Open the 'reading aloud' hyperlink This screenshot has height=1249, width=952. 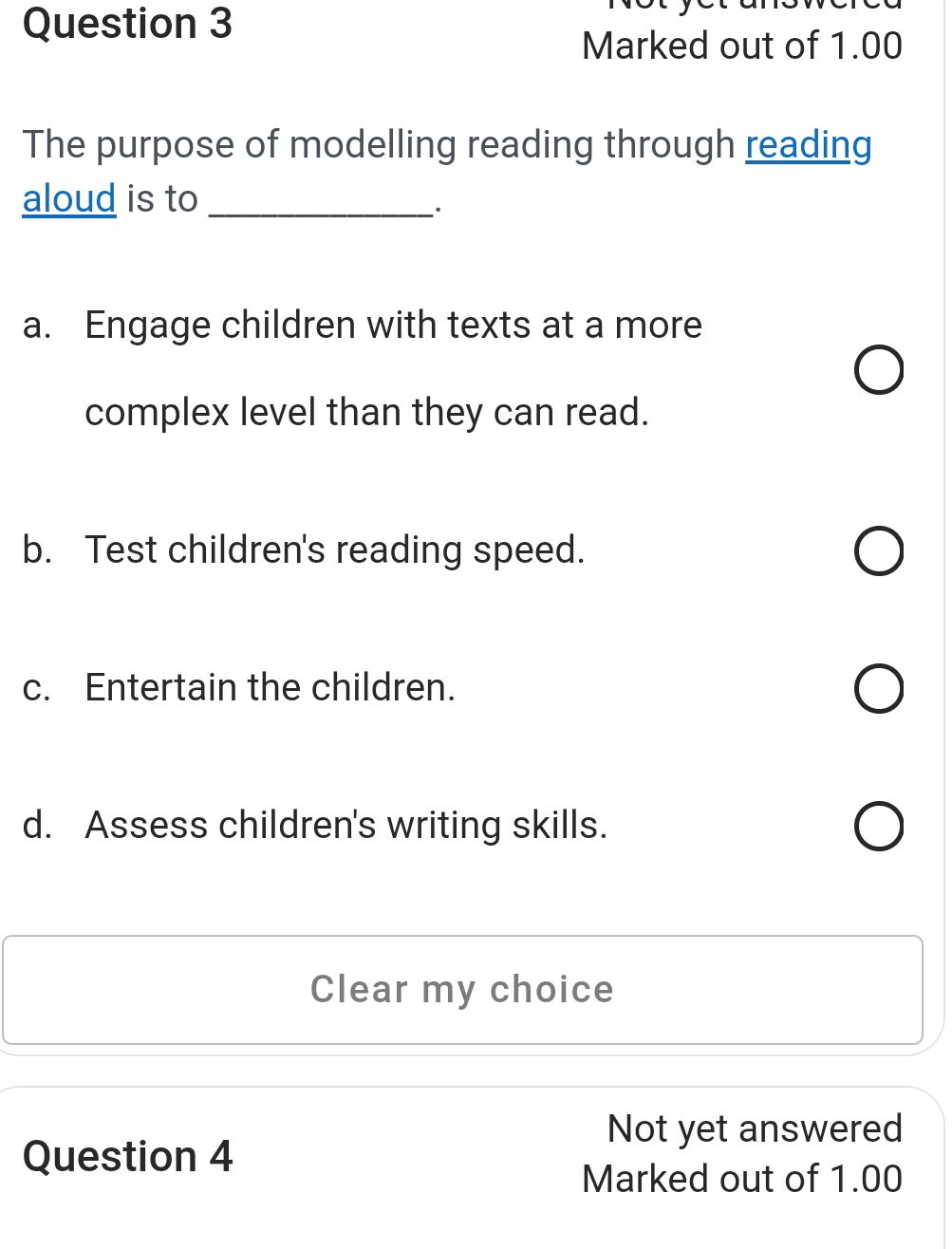tap(808, 145)
